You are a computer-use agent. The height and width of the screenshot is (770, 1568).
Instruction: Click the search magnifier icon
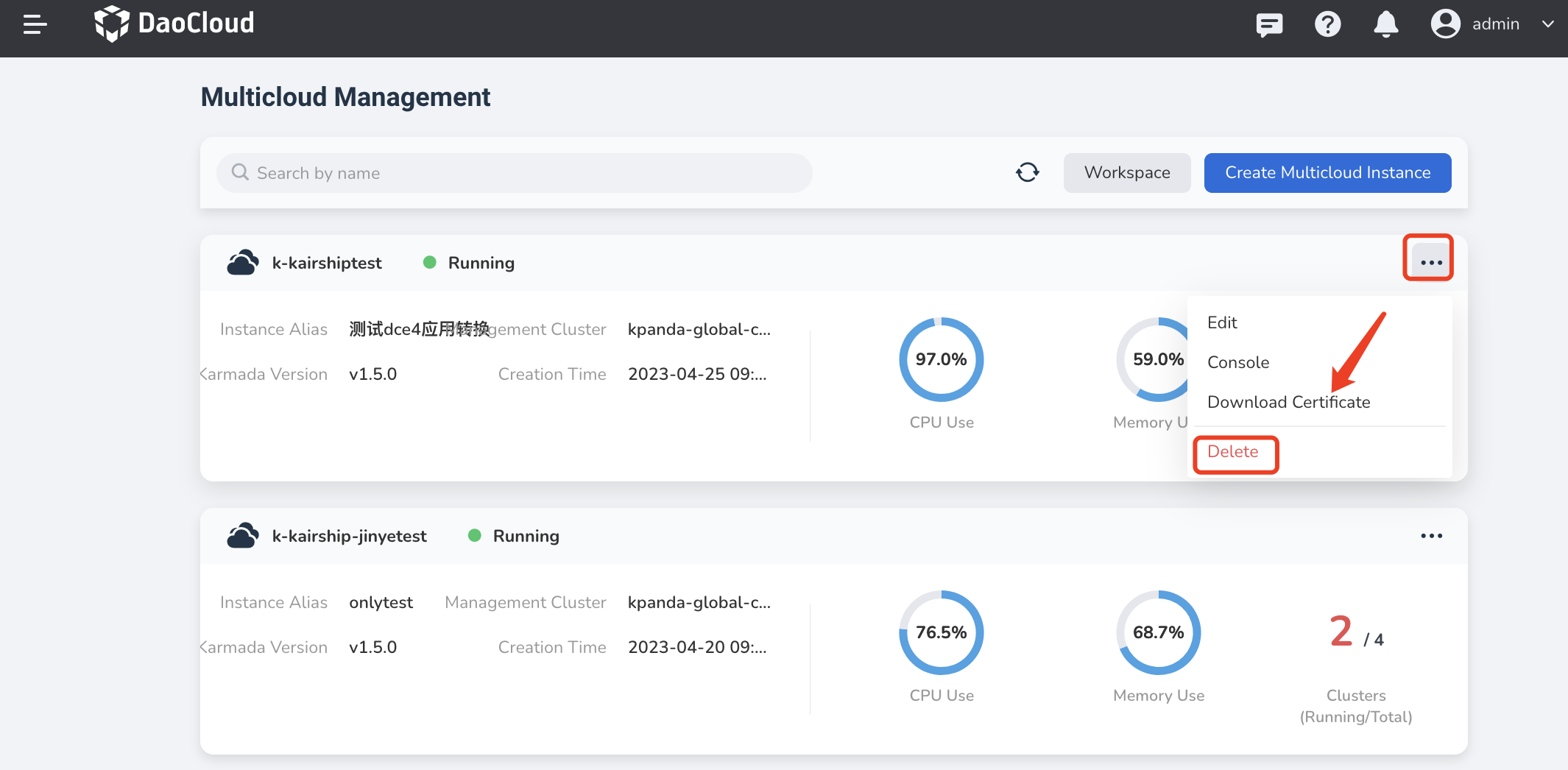pos(240,172)
